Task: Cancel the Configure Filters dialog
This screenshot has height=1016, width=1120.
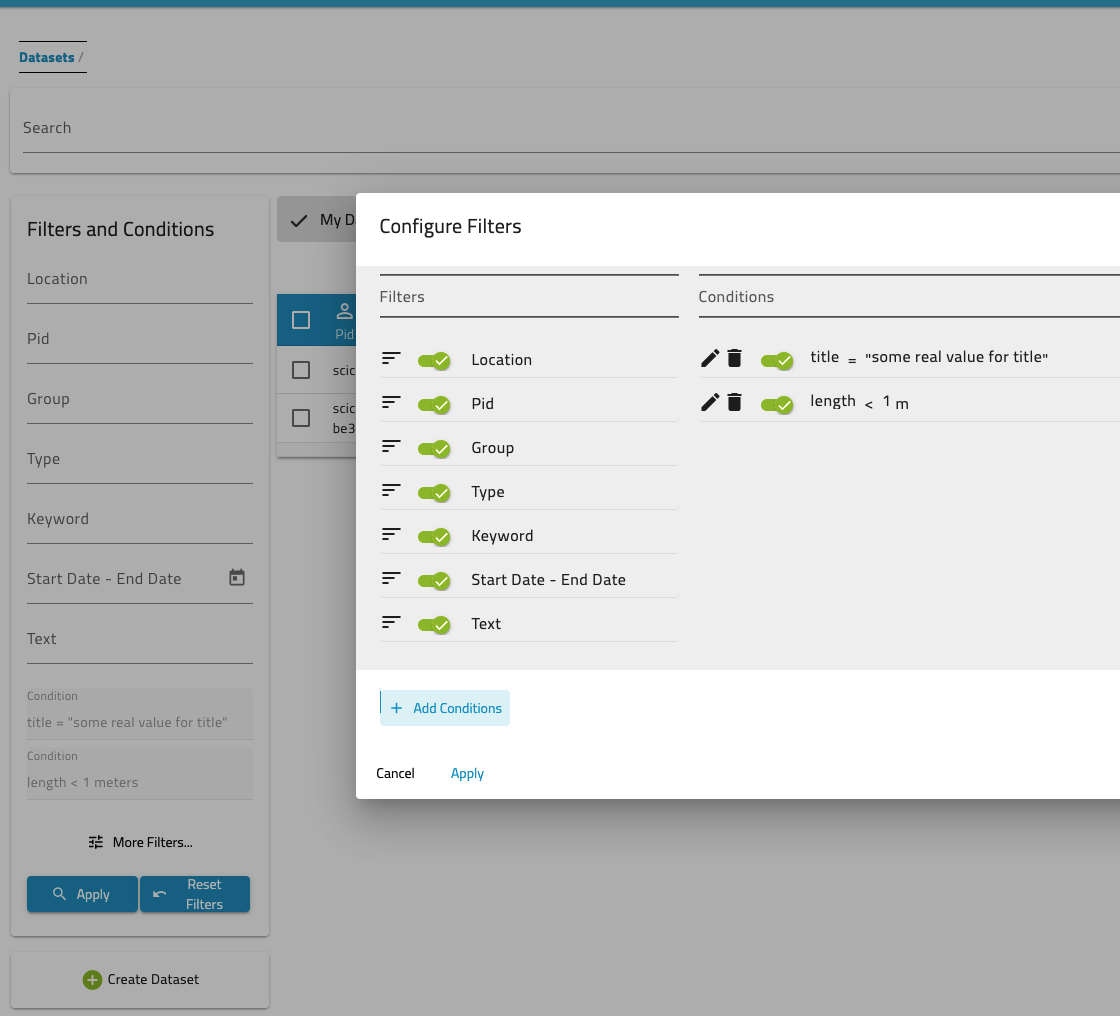Action: click(395, 773)
